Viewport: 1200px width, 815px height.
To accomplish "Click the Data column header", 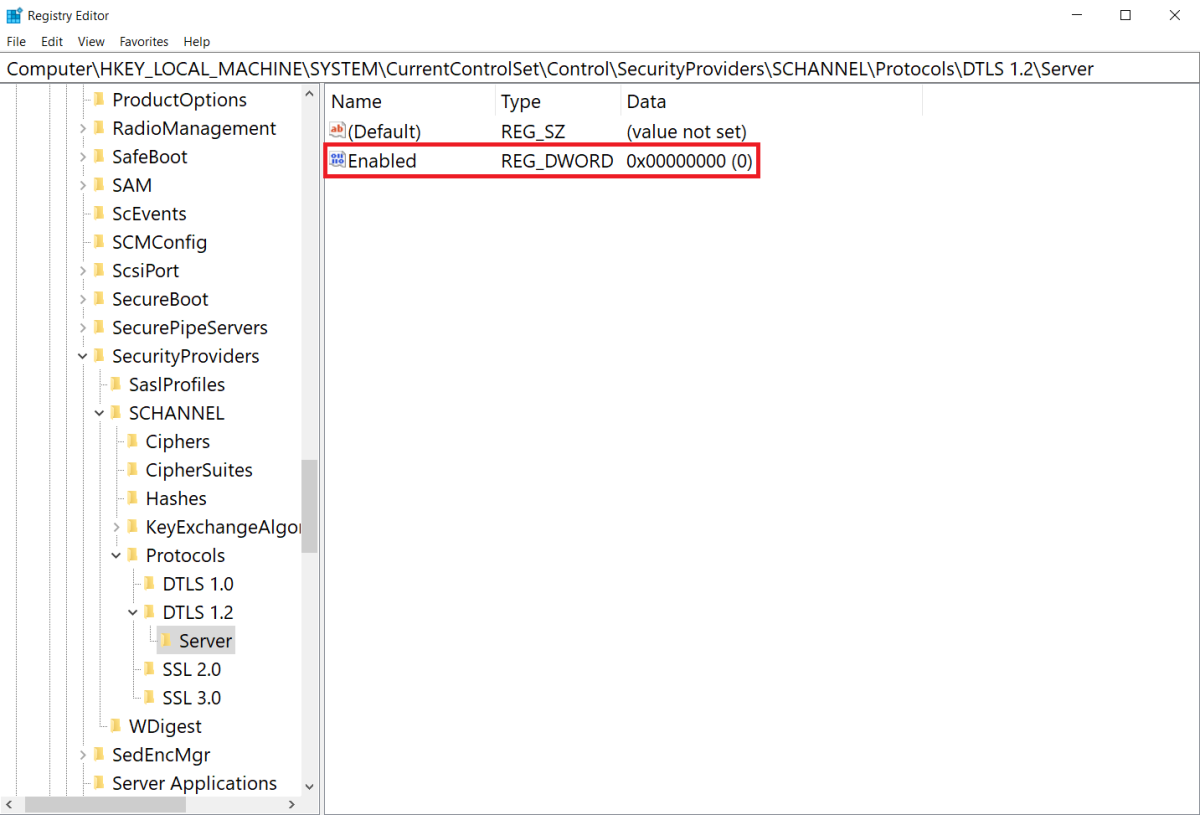I will [771, 101].
